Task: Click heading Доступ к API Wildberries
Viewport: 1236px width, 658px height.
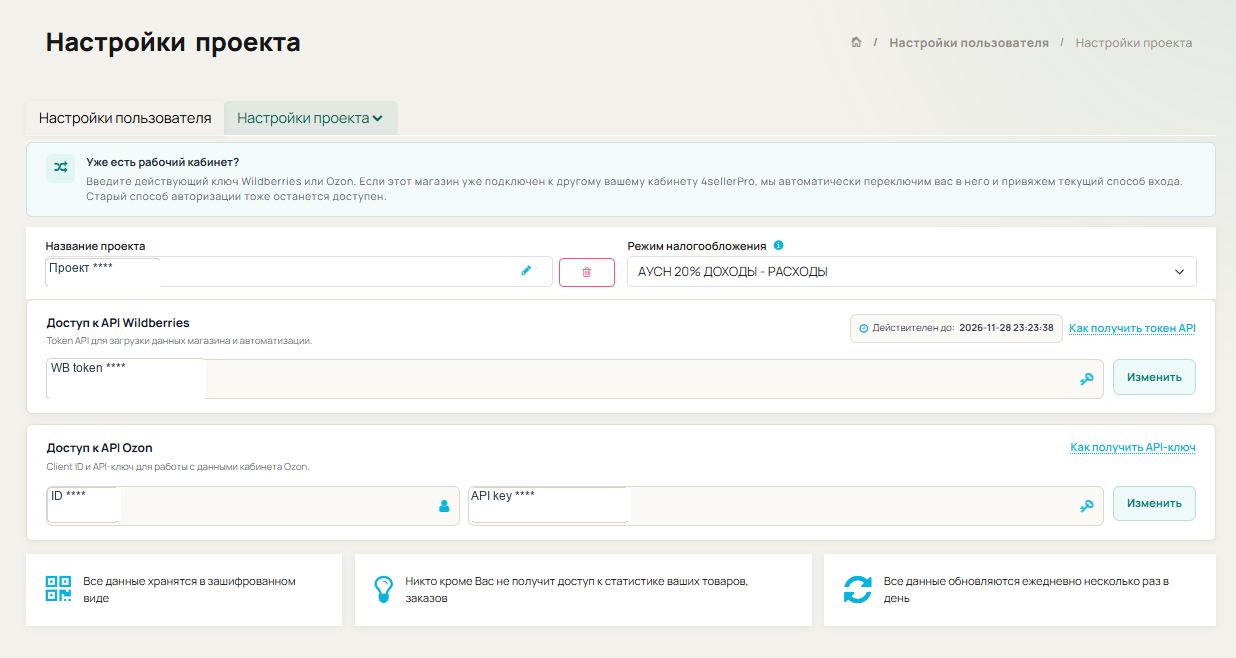Action: point(118,323)
